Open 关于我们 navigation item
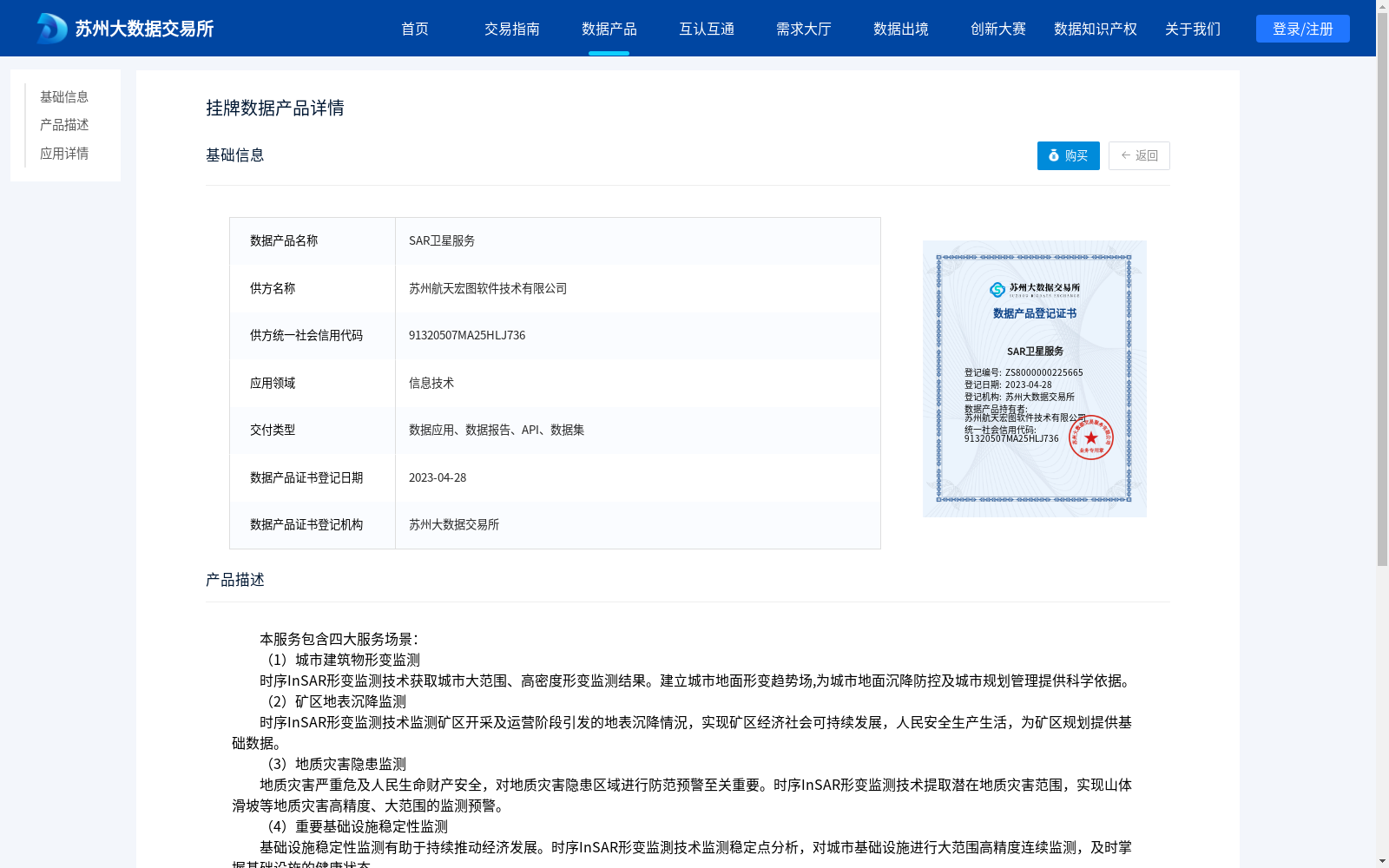Screen dimensions: 1389x868 click(1193, 29)
